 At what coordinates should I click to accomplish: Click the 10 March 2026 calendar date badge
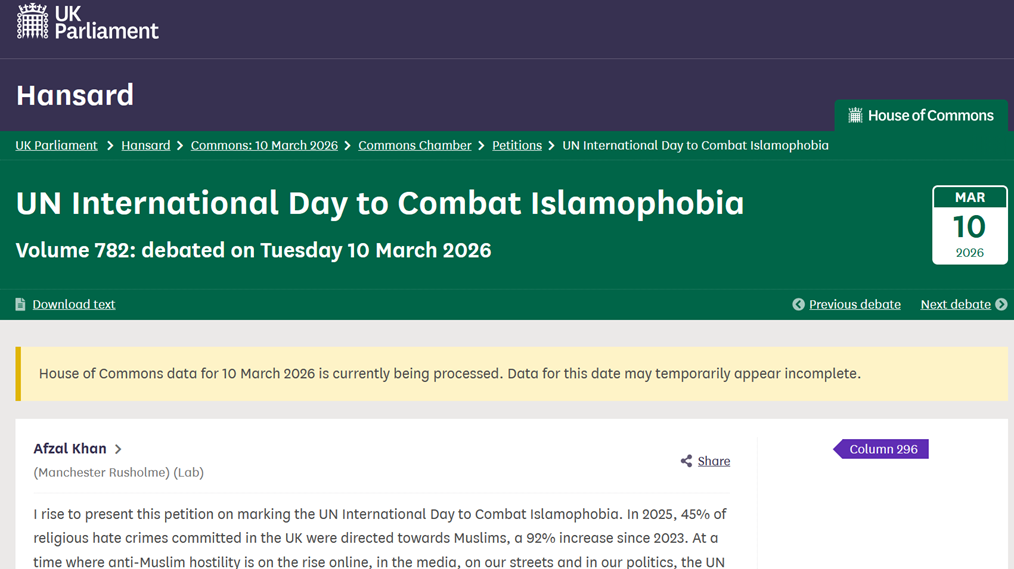coord(969,225)
